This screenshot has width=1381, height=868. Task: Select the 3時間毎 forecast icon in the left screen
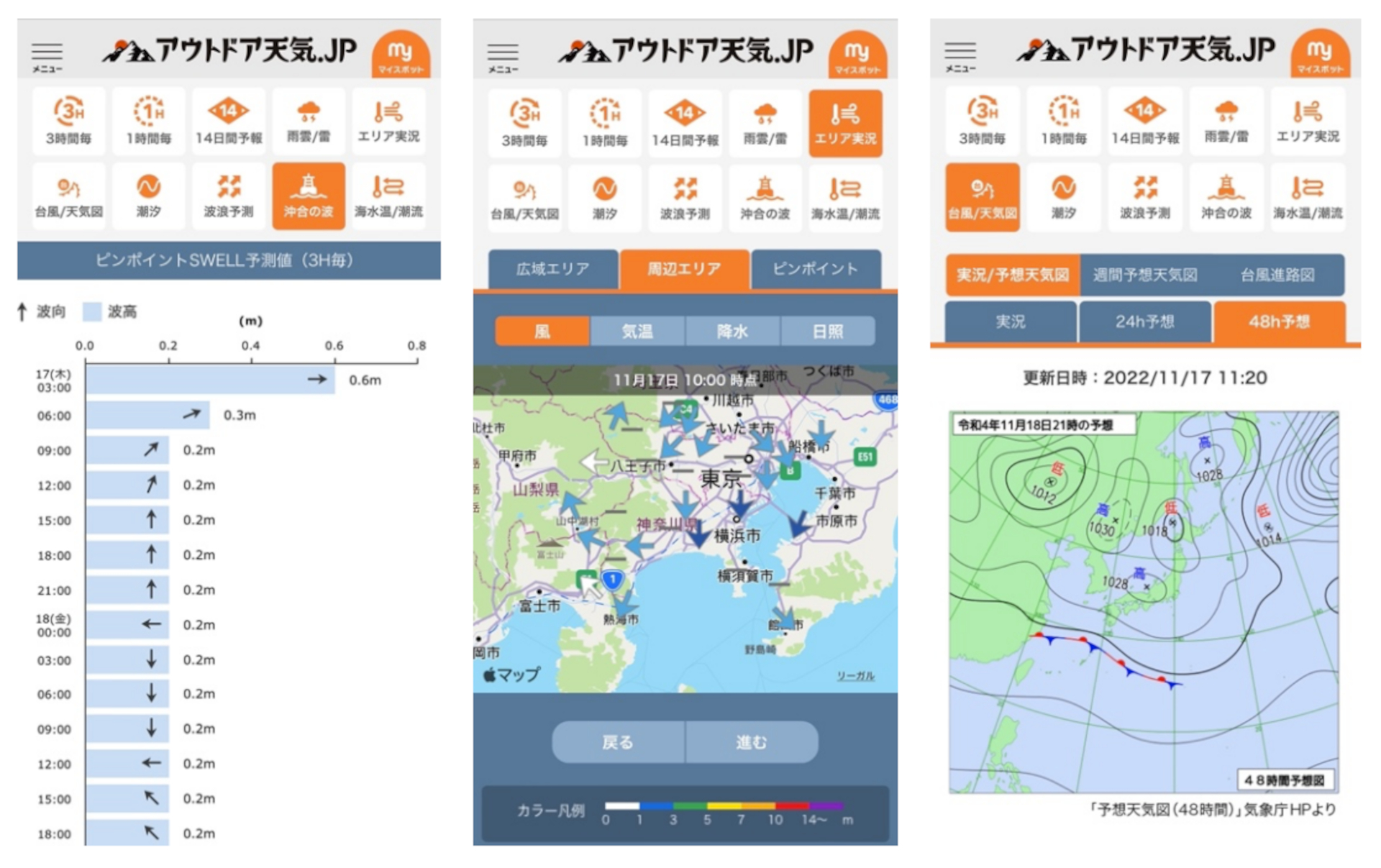click(x=69, y=121)
